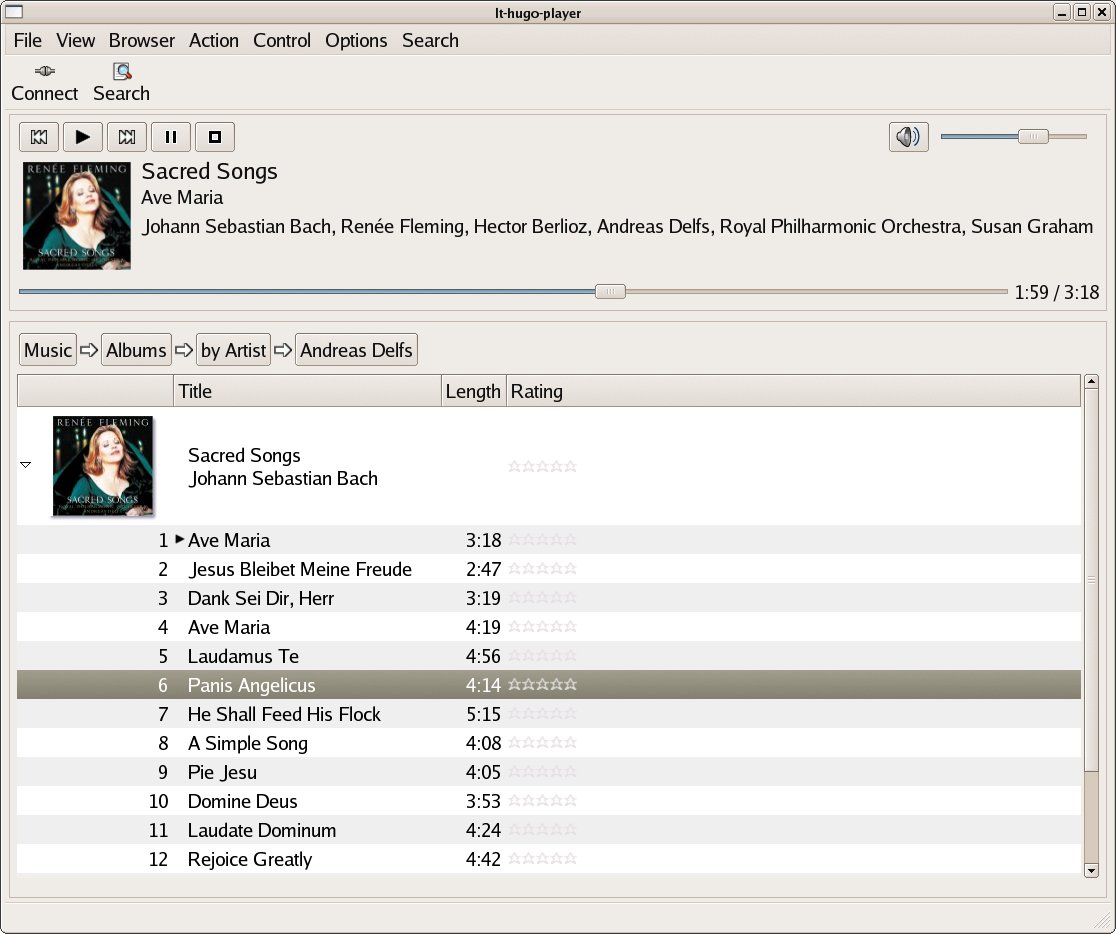Go to the Music breadcrumb

(48, 350)
